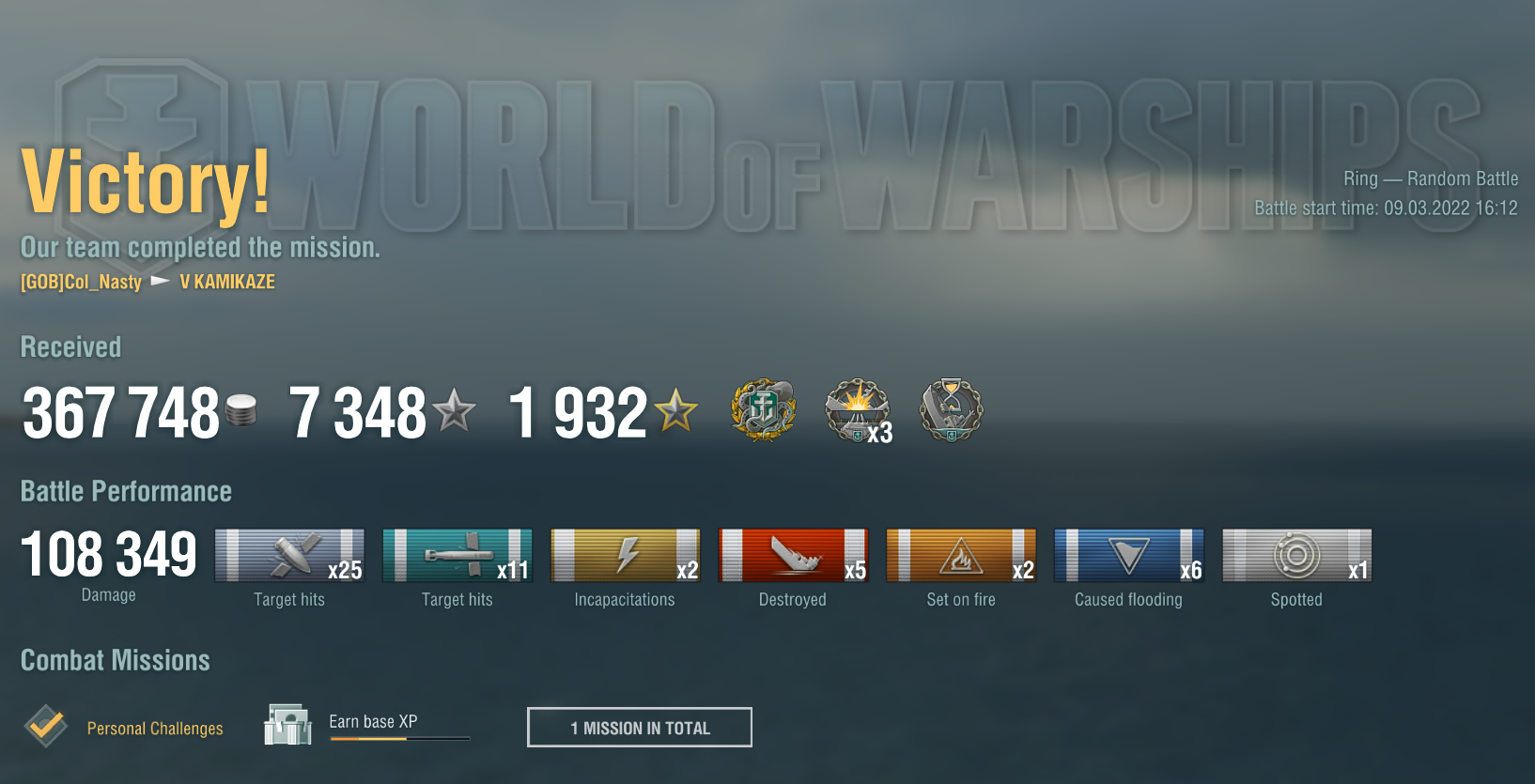This screenshot has width=1535, height=784.
Task: Click the Earn base XP progress bar
Action: [400, 739]
